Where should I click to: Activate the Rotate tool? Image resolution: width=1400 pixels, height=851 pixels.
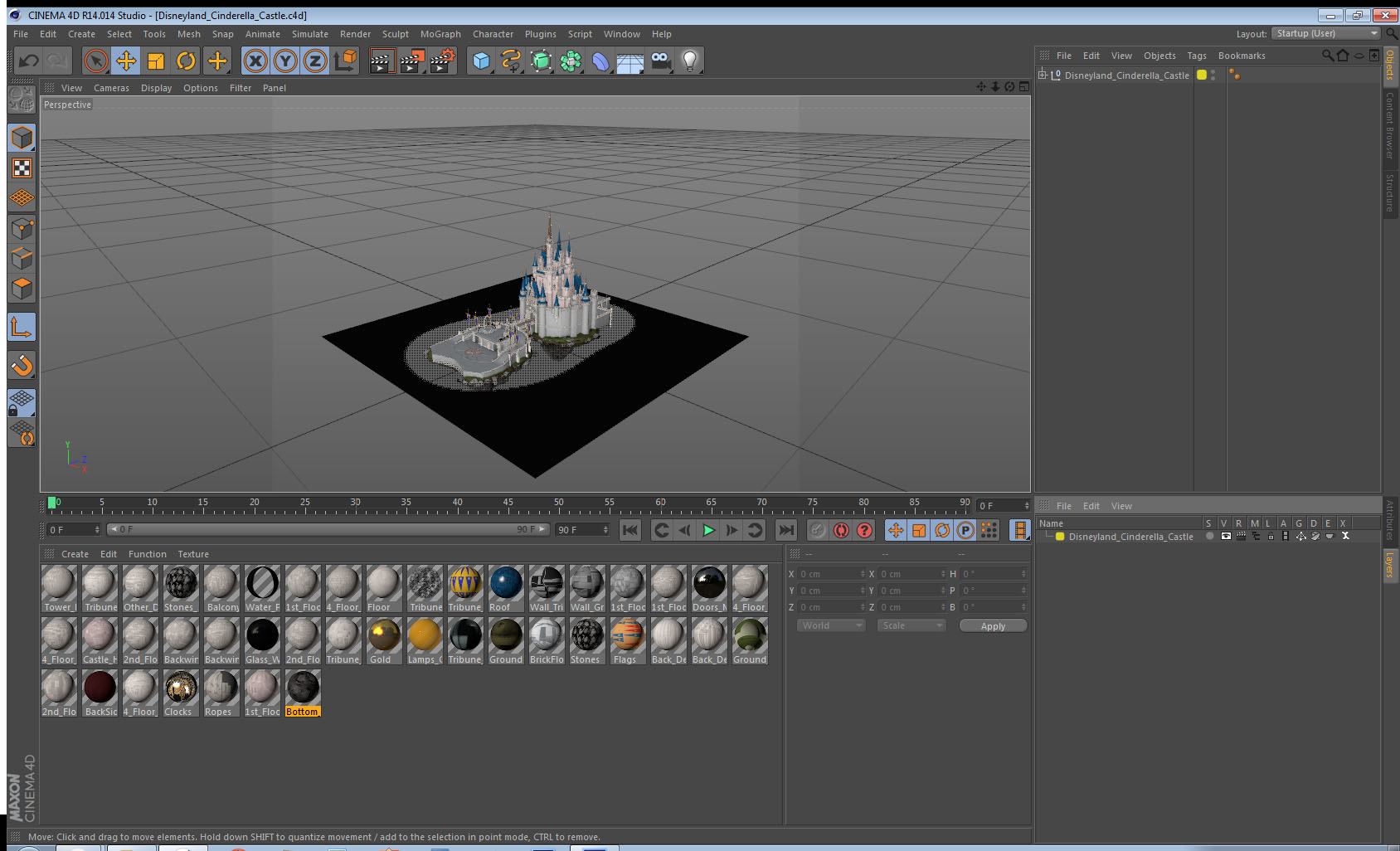click(186, 61)
